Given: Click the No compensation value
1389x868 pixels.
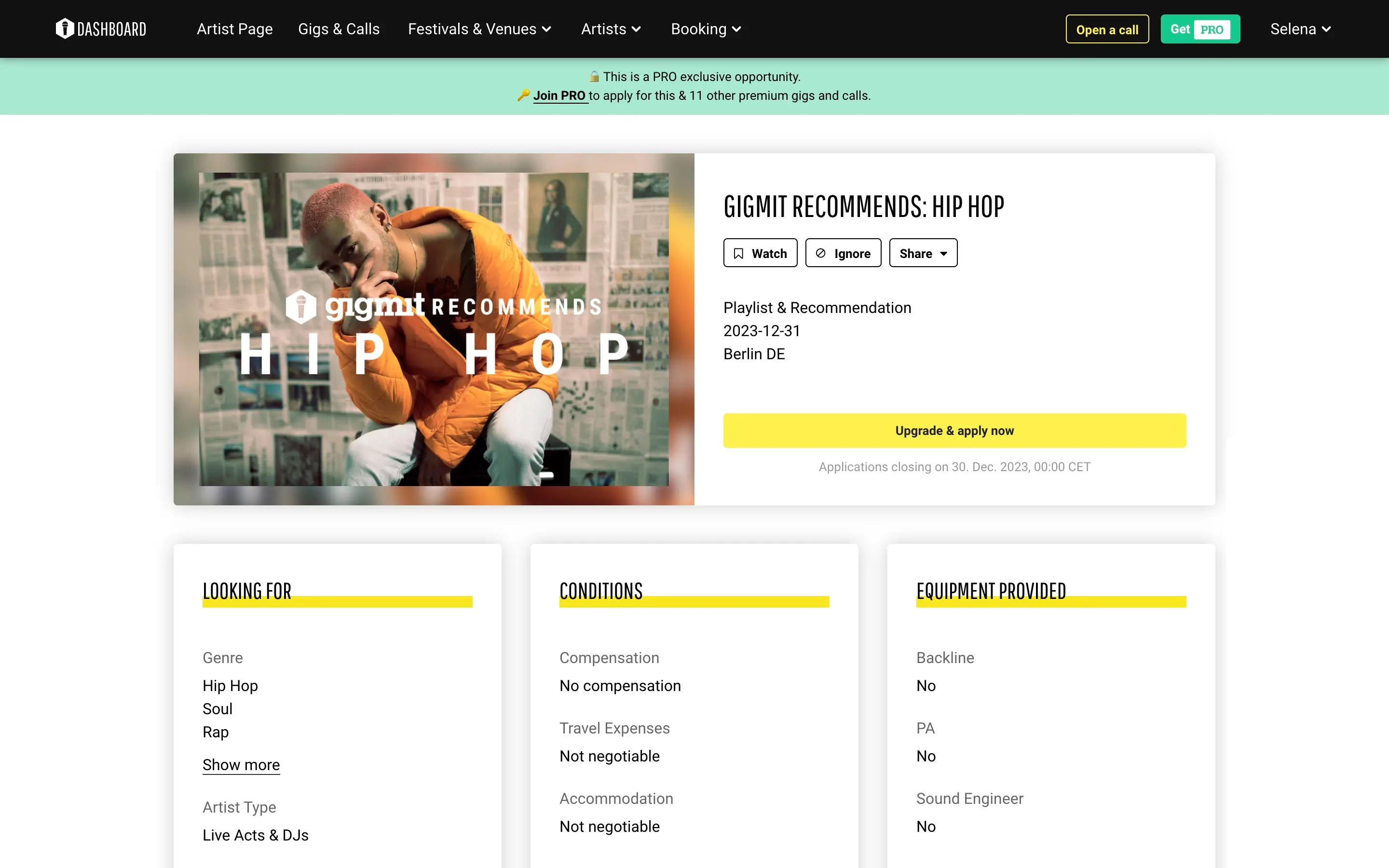Looking at the screenshot, I should tap(620, 685).
